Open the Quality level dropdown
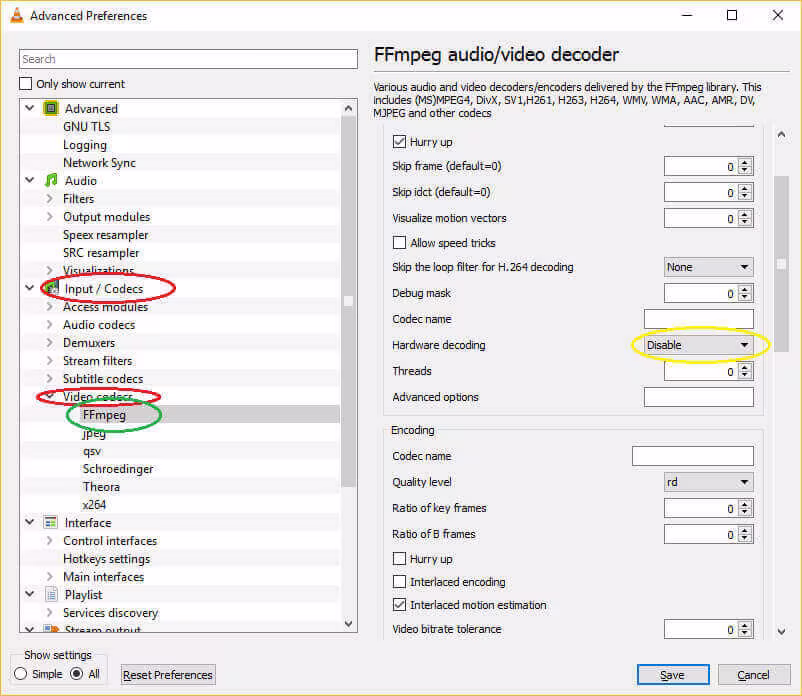 [x=708, y=482]
